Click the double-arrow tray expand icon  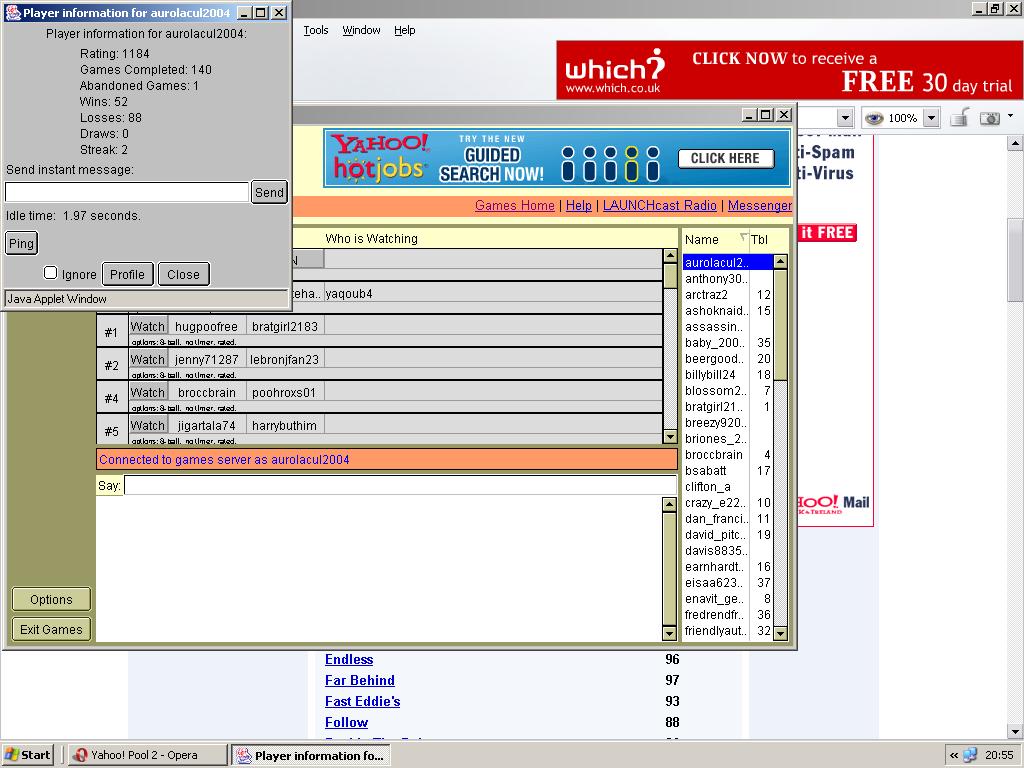954,755
